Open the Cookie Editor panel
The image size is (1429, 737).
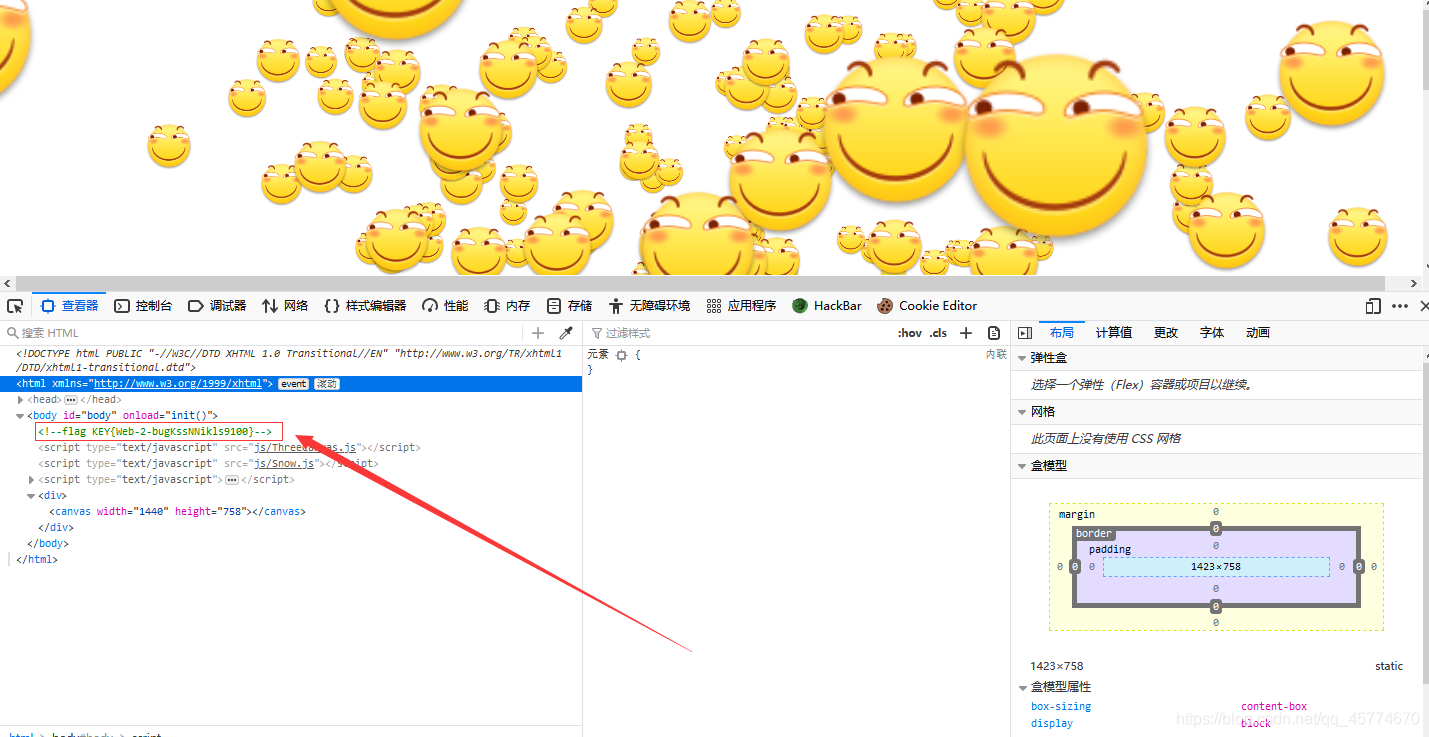point(927,306)
